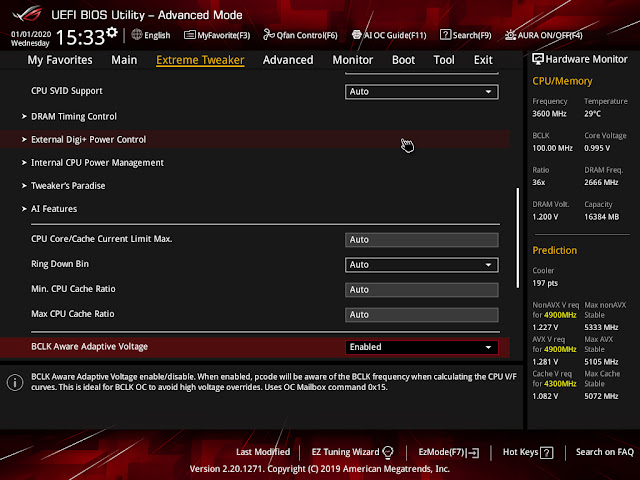The width and height of the screenshot is (640, 480).
Task: Click the ROG logo icon
Action: coord(28,13)
